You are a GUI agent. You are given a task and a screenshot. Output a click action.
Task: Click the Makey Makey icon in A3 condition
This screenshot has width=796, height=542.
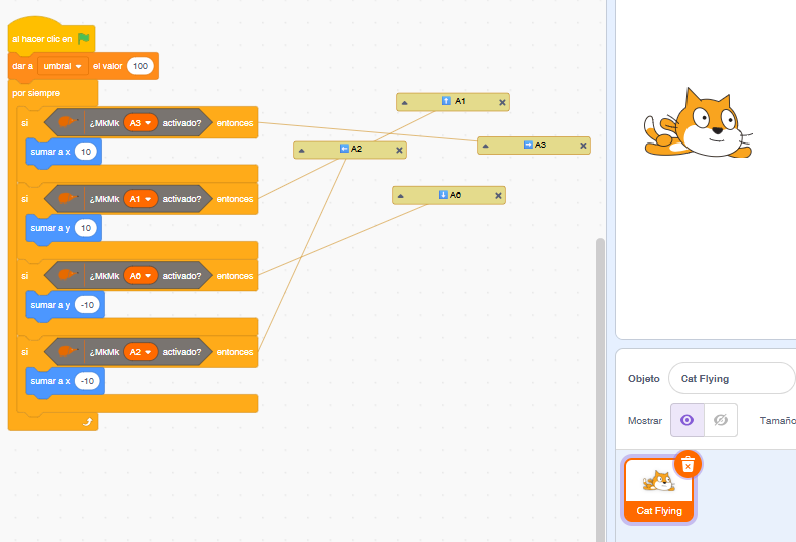(67, 122)
